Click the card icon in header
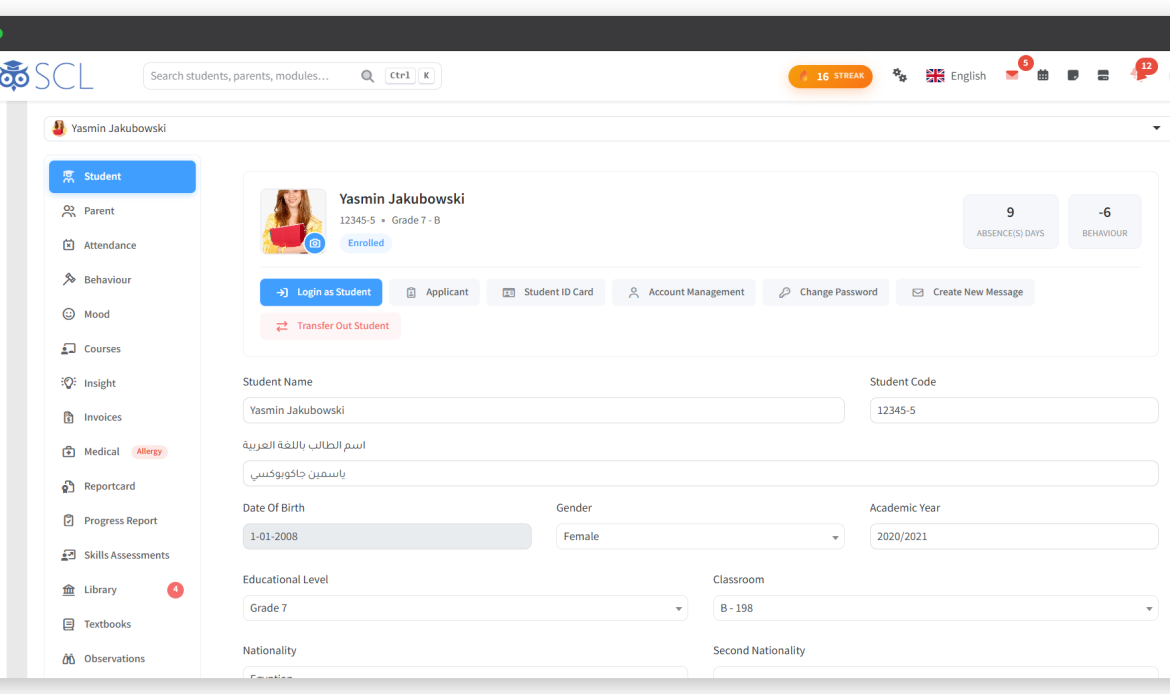This screenshot has width=1170, height=694. tap(1103, 75)
